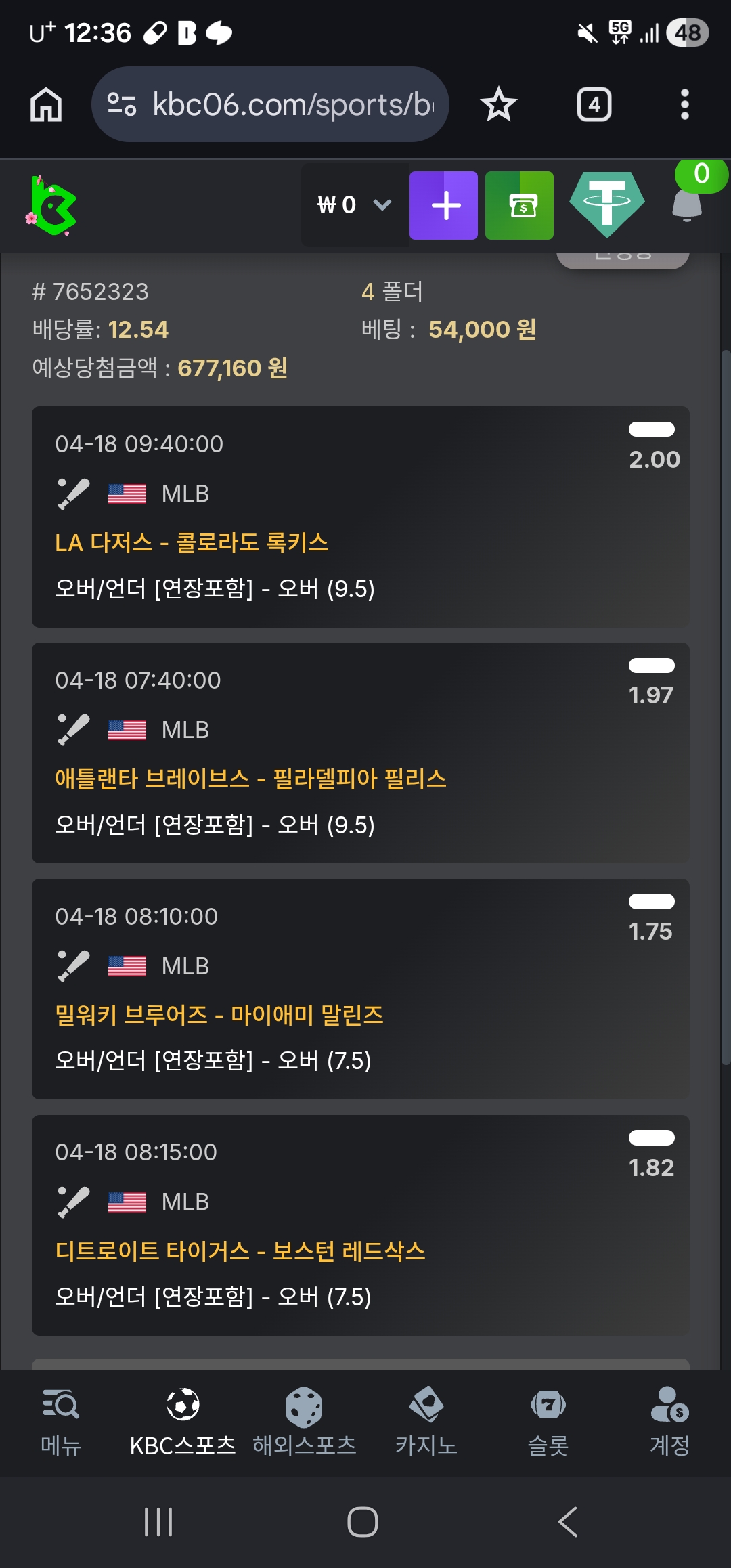
Task: Bookmark this page with the star icon
Action: pos(499,105)
